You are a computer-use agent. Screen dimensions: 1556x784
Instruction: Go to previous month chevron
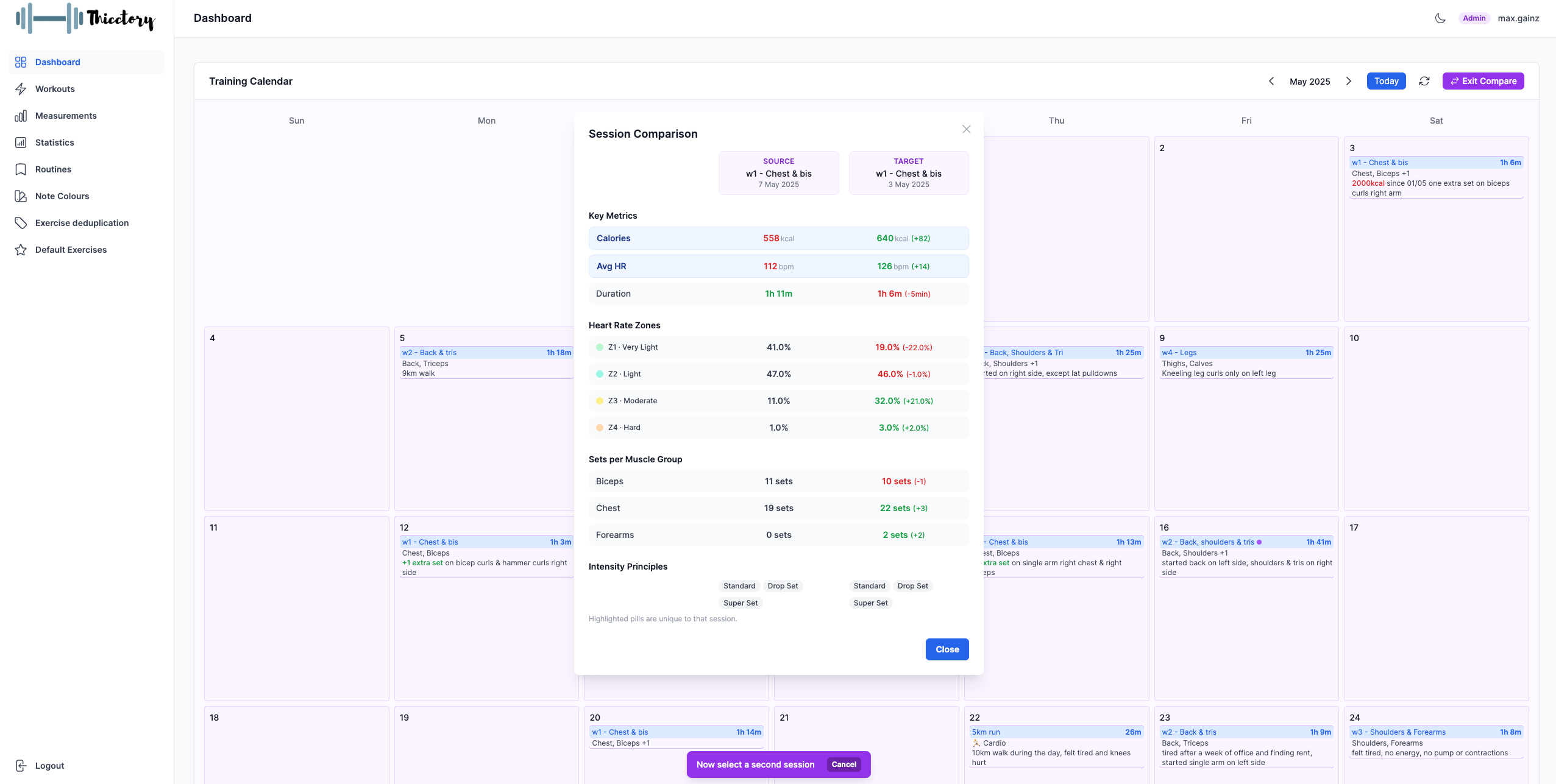(1271, 81)
